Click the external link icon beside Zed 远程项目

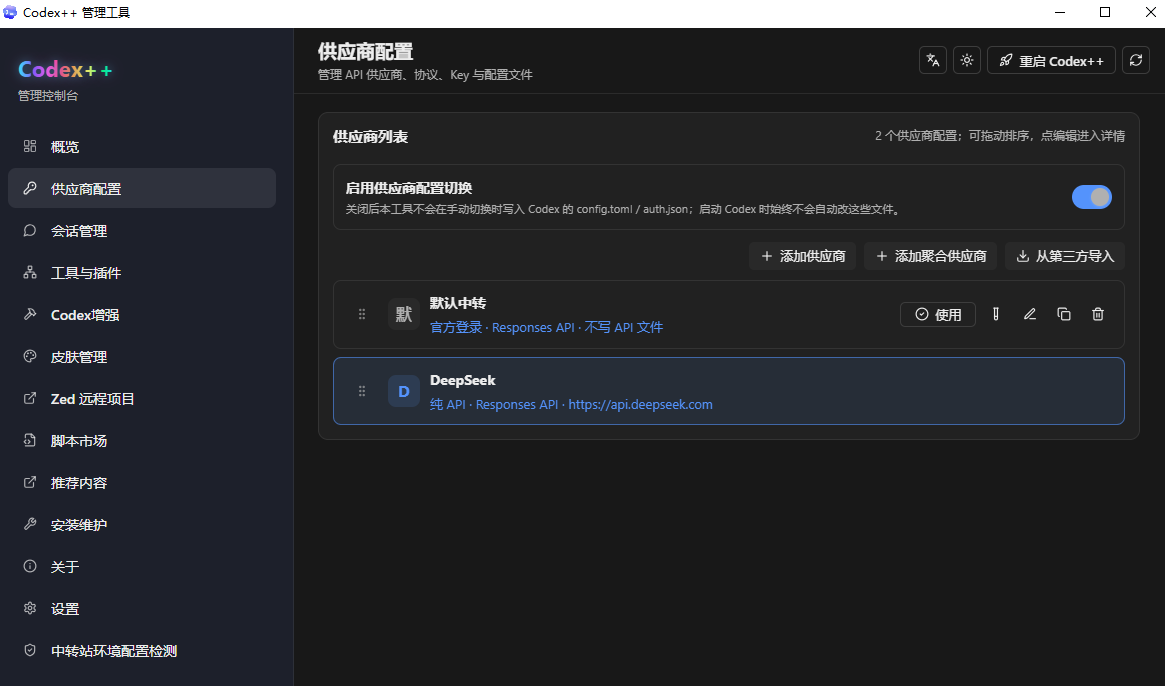30,398
